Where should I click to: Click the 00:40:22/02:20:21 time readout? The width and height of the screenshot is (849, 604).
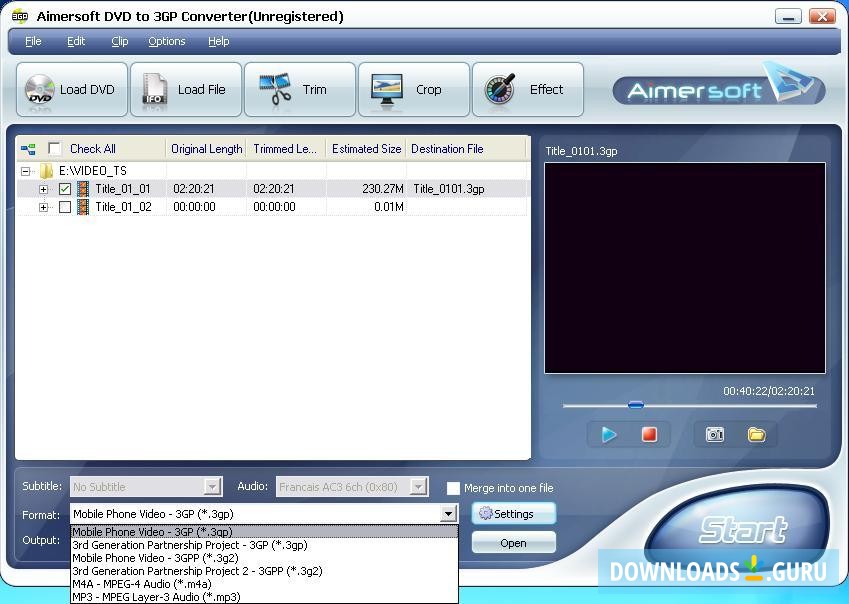coord(769,391)
